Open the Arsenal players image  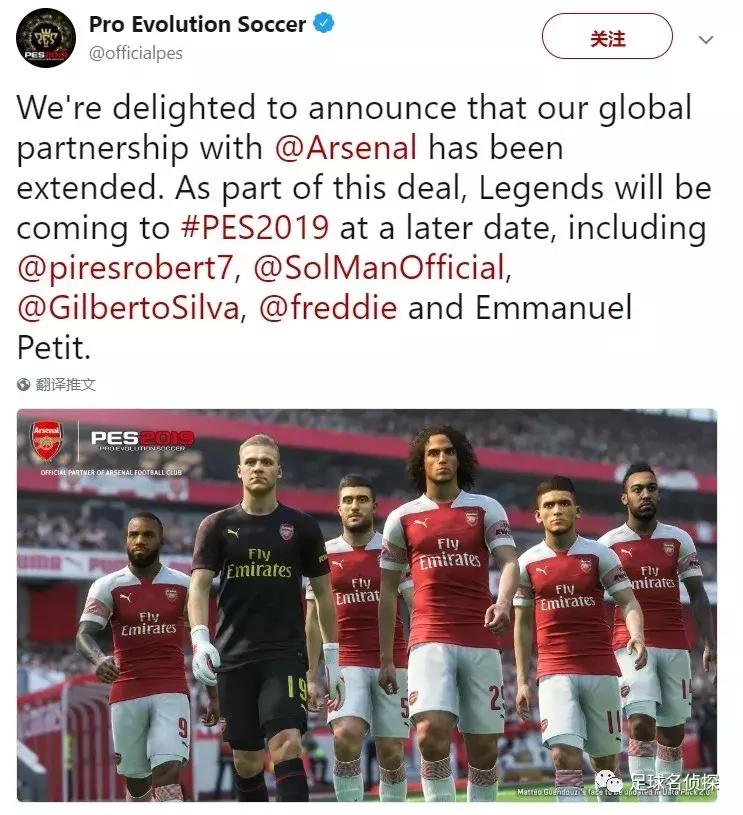(367, 605)
